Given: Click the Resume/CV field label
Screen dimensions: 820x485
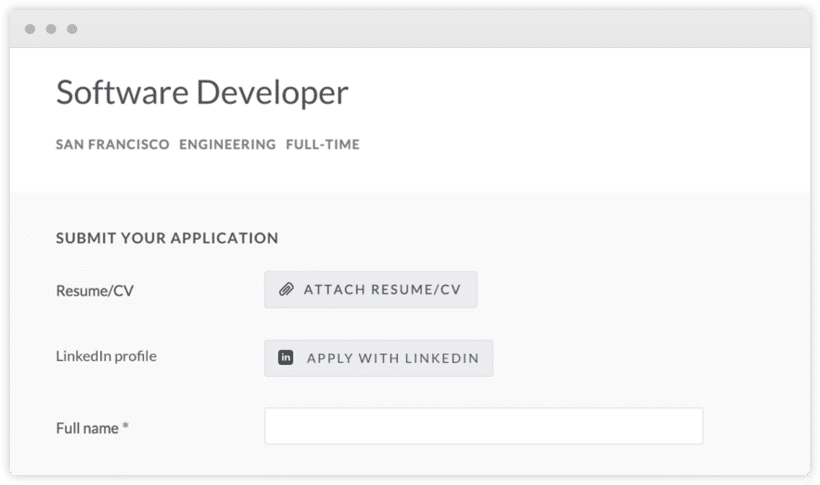Looking at the screenshot, I should (95, 290).
